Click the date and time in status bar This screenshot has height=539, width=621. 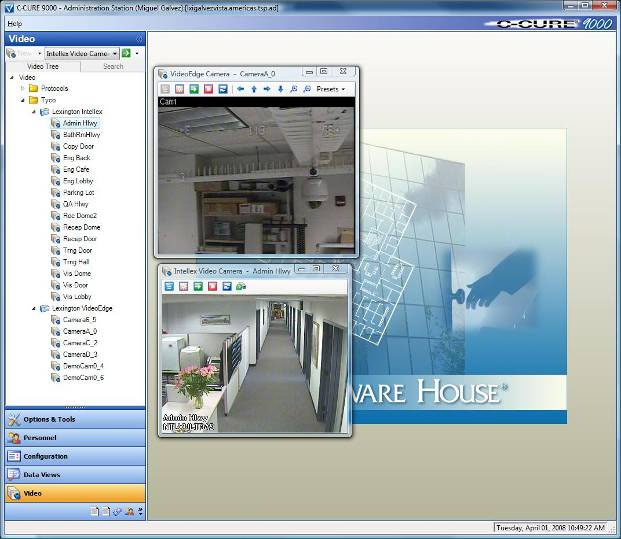[551, 528]
